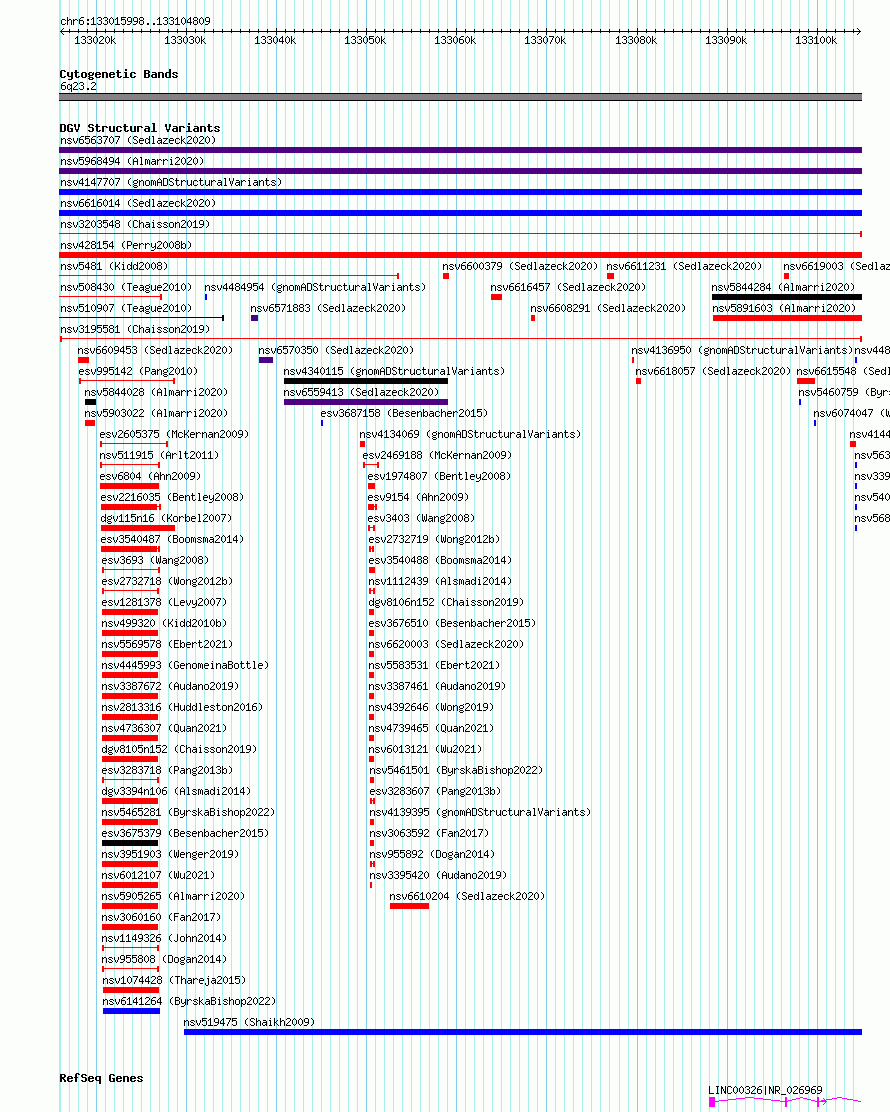890x1112 pixels.
Task: Open nsv6610204 (Sedlazeck2020) variant
Action: pos(467,897)
